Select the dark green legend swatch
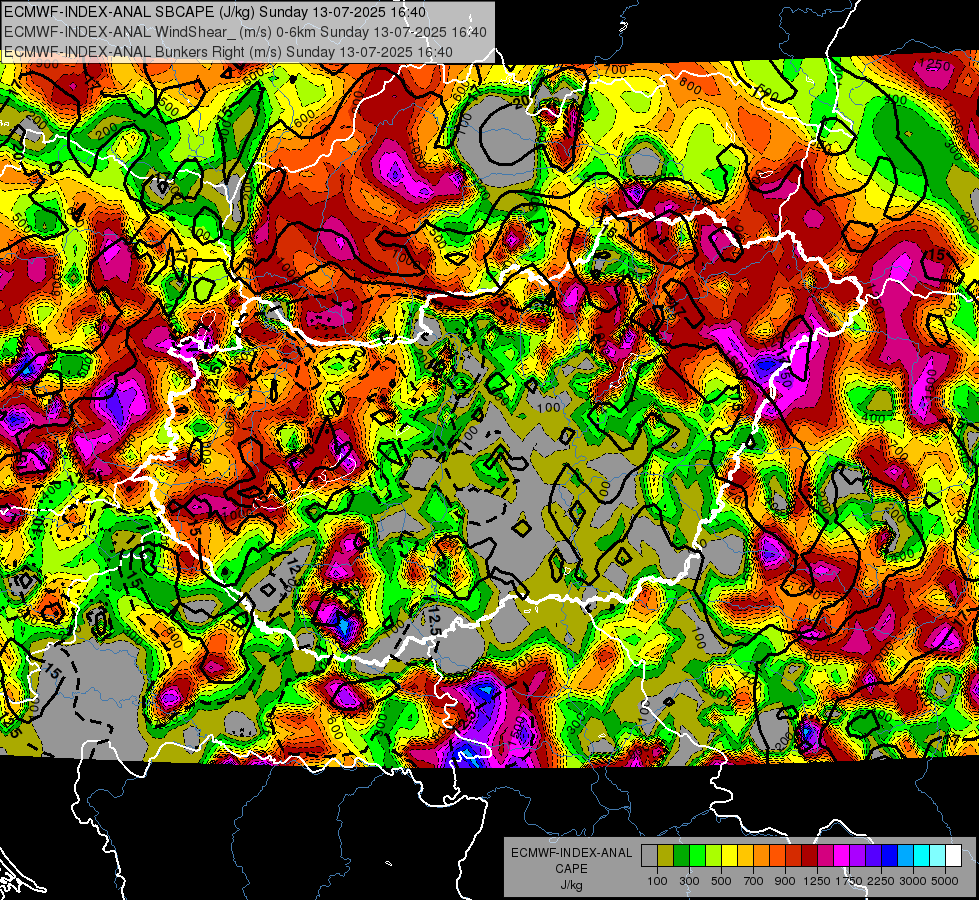Image resolution: width=979 pixels, height=900 pixels. click(681, 856)
